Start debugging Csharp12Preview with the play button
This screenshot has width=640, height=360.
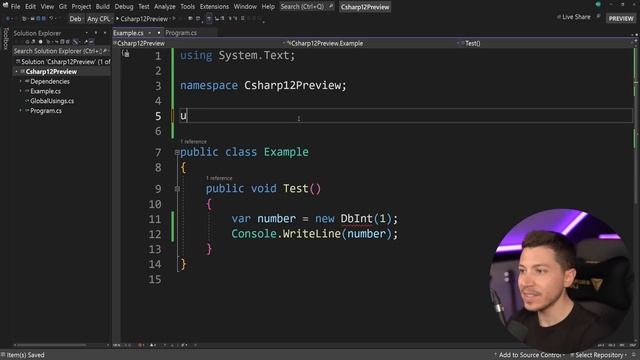point(142,19)
